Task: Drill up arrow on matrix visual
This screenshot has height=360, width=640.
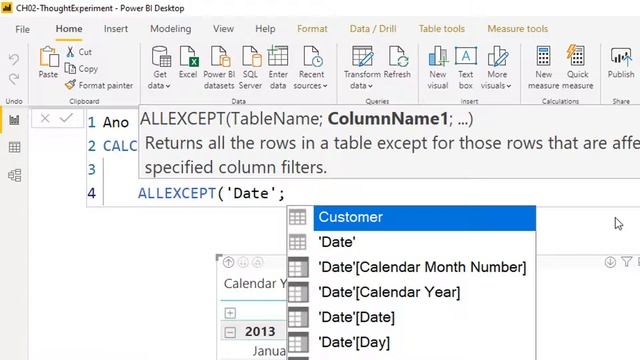Action: 228,262
